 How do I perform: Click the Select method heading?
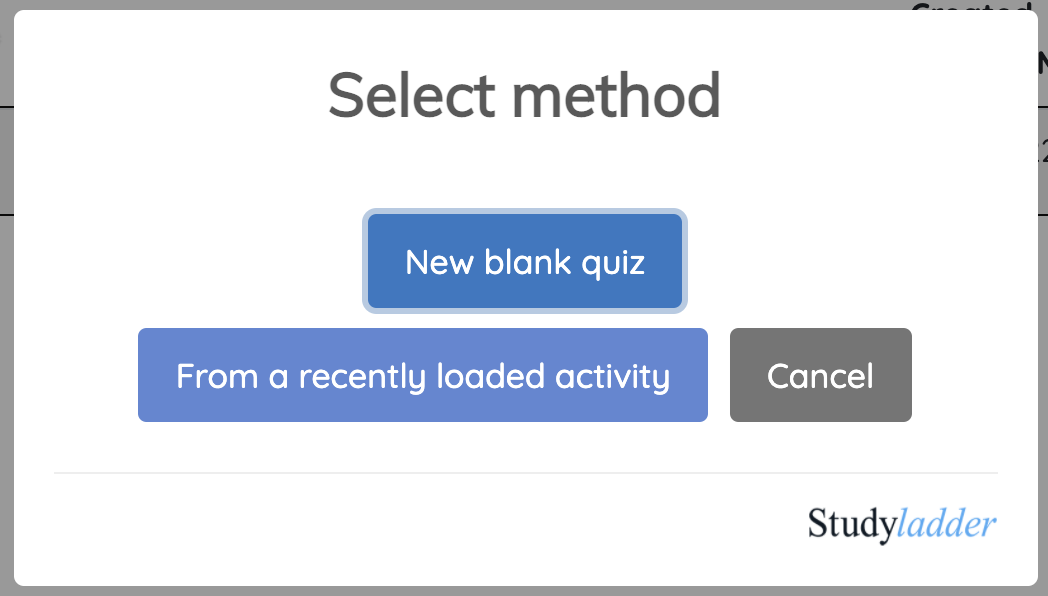(x=524, y=96)
